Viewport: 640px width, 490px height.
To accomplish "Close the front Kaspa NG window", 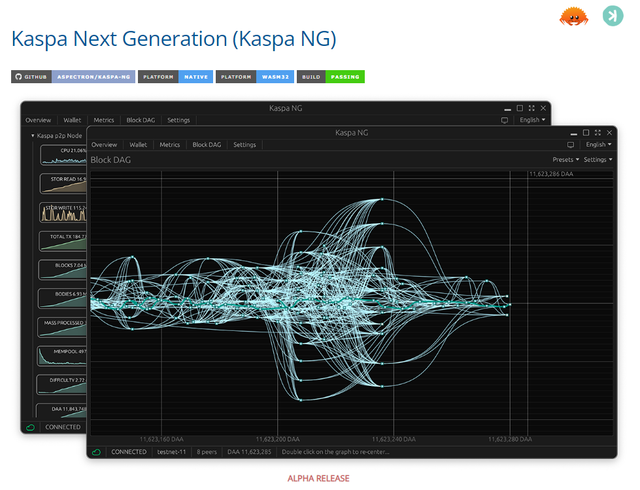I will point(609,133).
